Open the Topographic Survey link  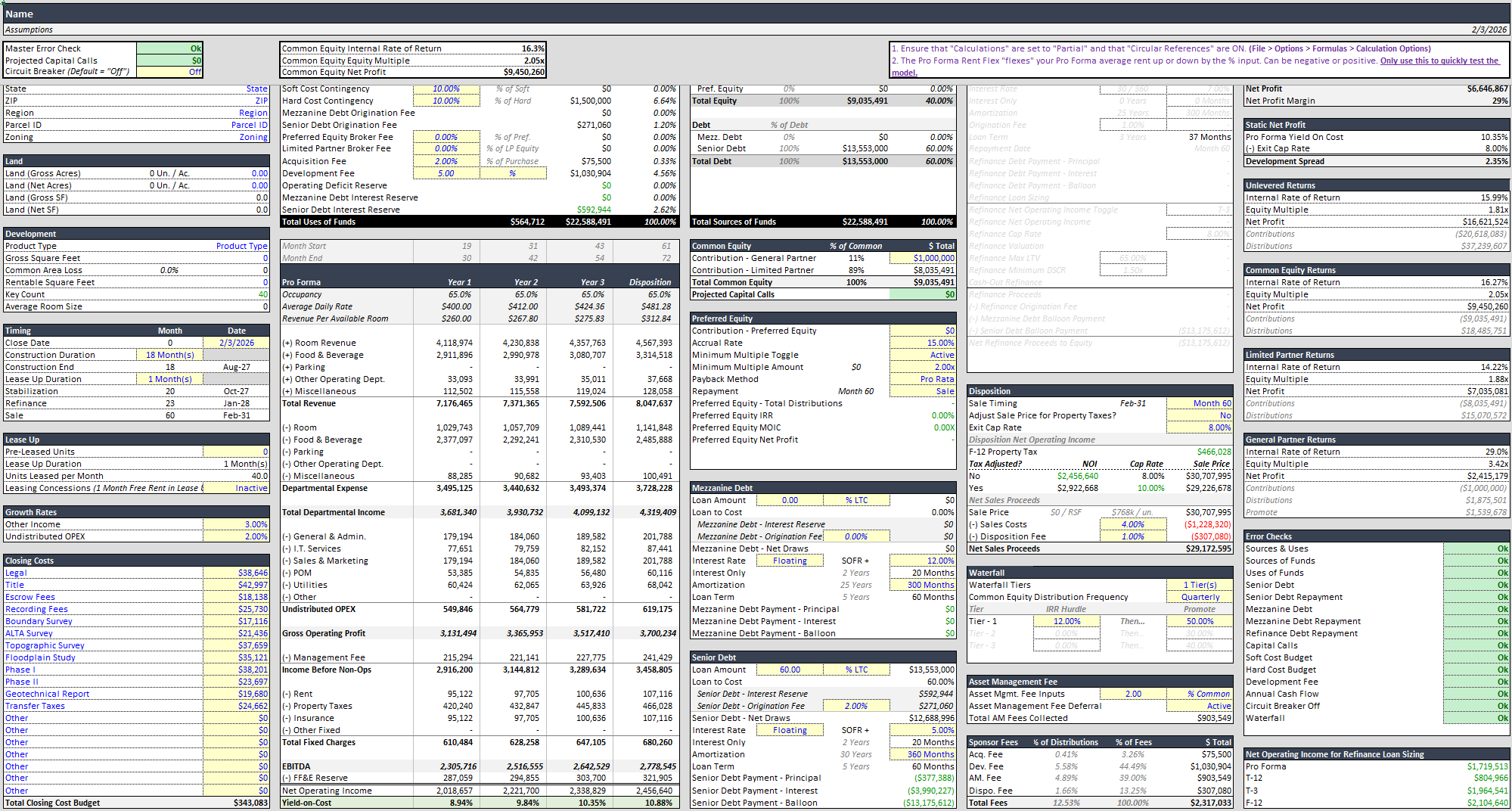(x=45, y=645)
